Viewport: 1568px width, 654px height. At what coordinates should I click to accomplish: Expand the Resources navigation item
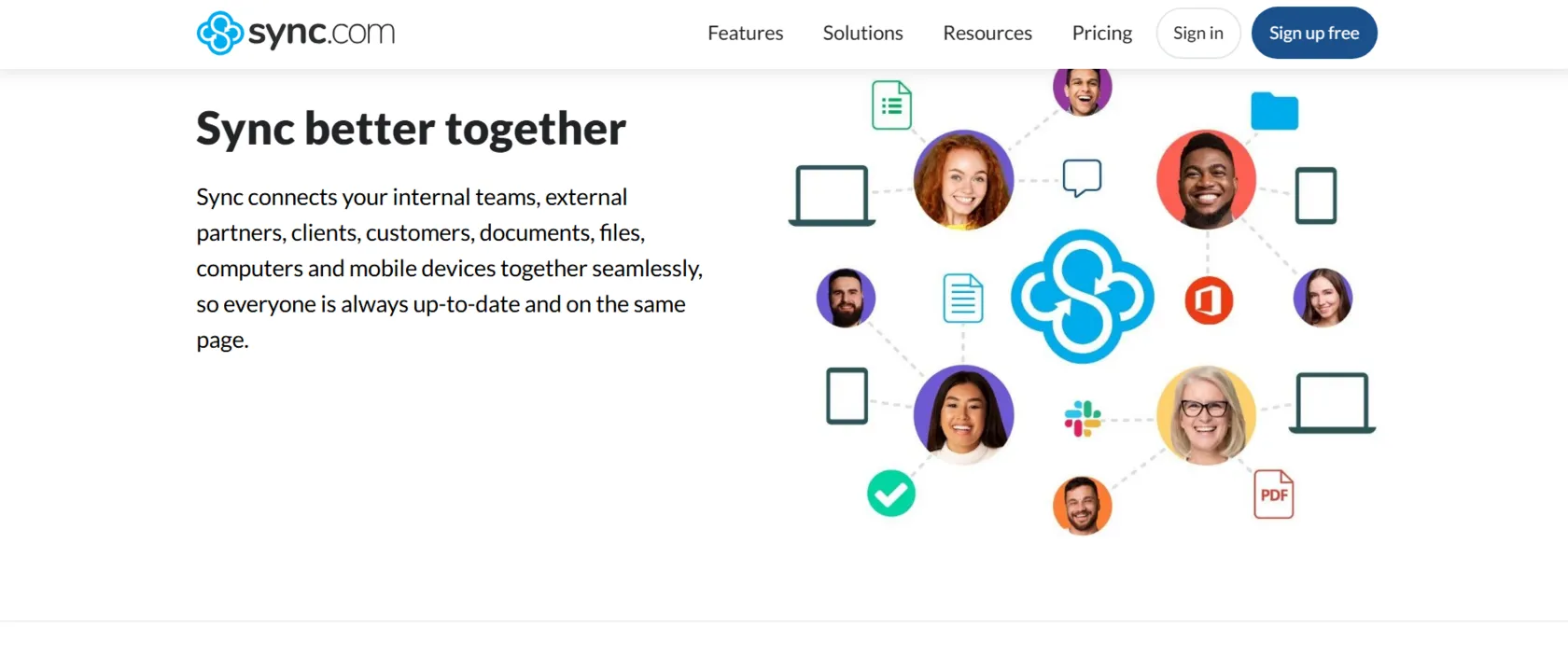tap(987, 34)
